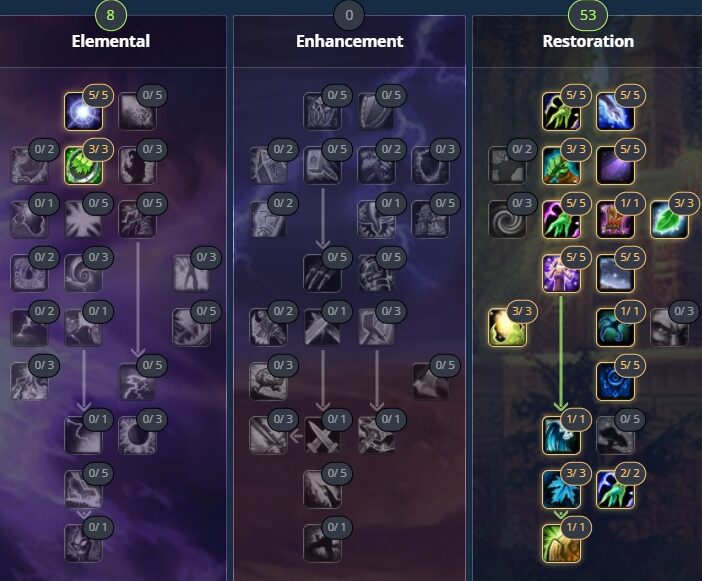
Task: Select the Focused Mind face talent icon
Action: pyautogui.click(x=670, y=328)
